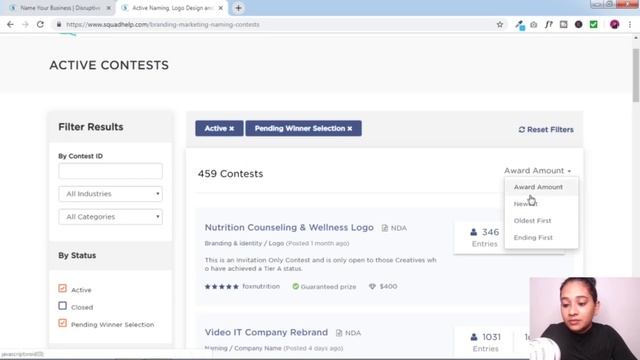Click the address bar URL

162,24
